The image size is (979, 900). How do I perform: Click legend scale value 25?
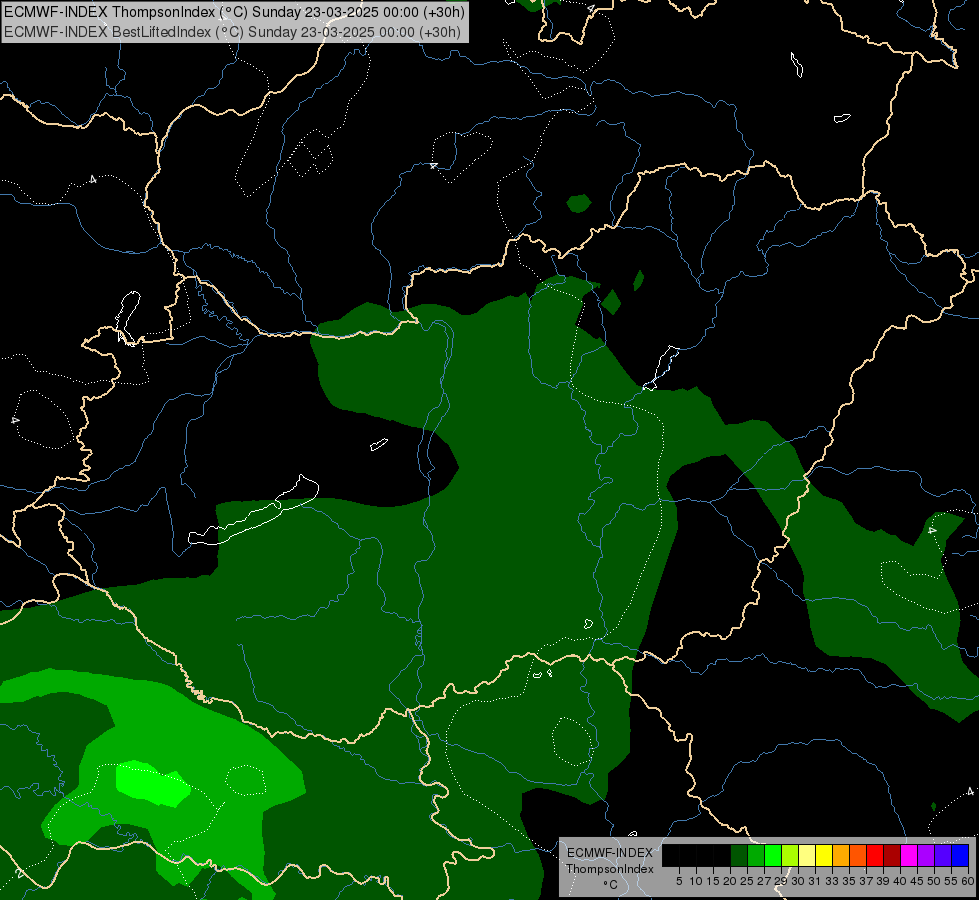(x=747, y=881)
